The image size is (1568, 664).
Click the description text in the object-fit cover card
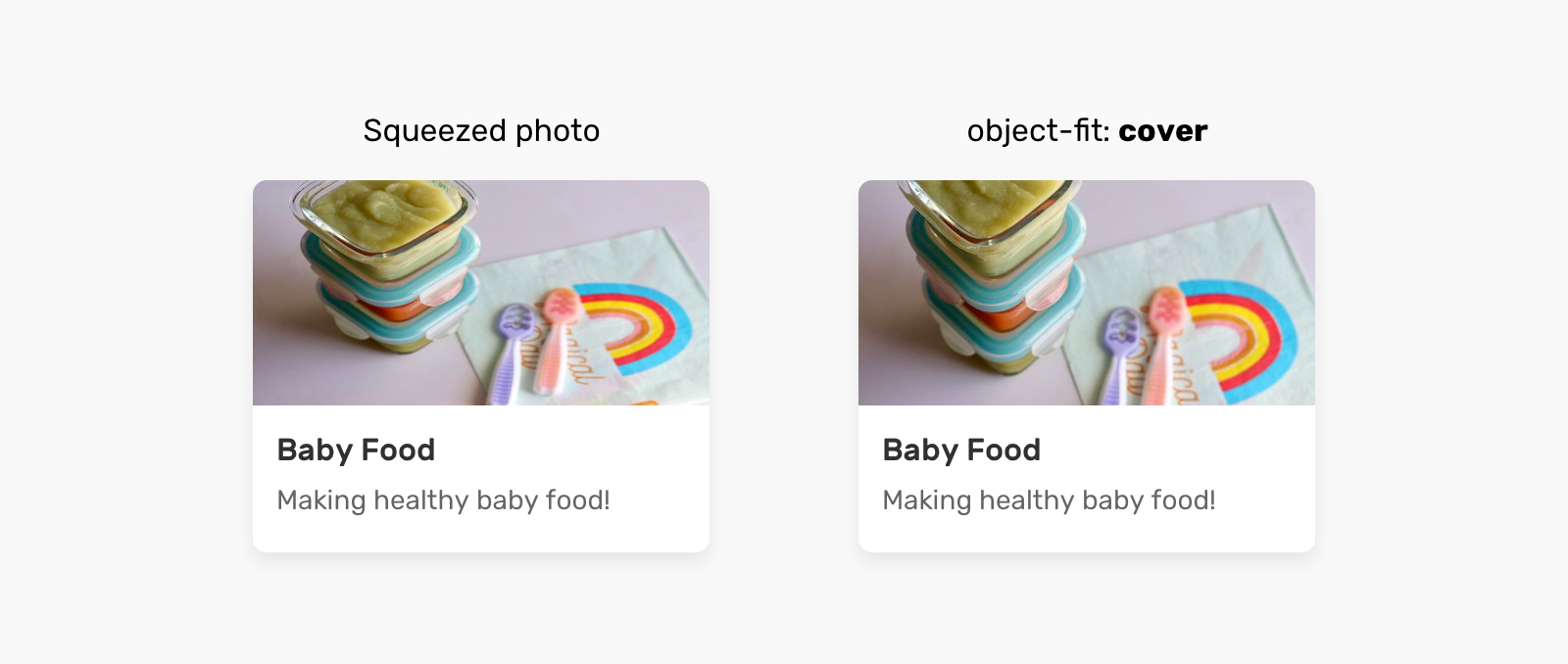pos(1049,500)
